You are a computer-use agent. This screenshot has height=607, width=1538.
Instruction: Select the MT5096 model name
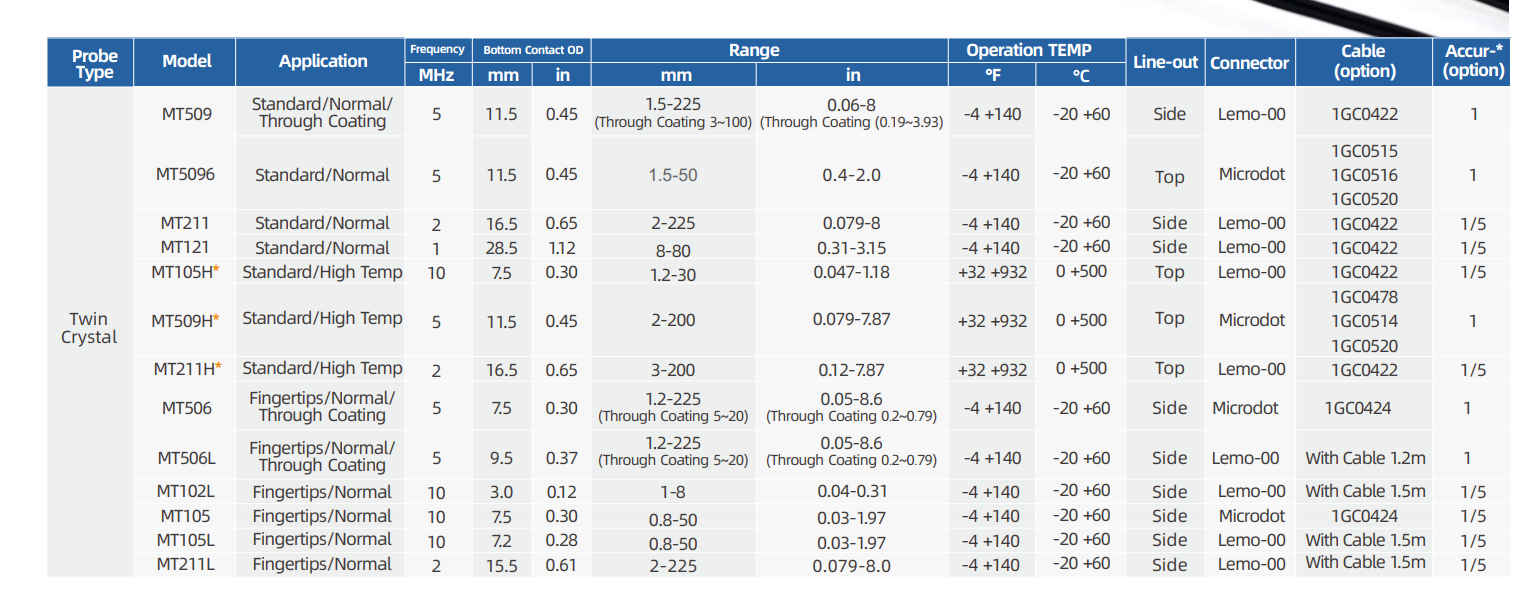tap(185, 174)
